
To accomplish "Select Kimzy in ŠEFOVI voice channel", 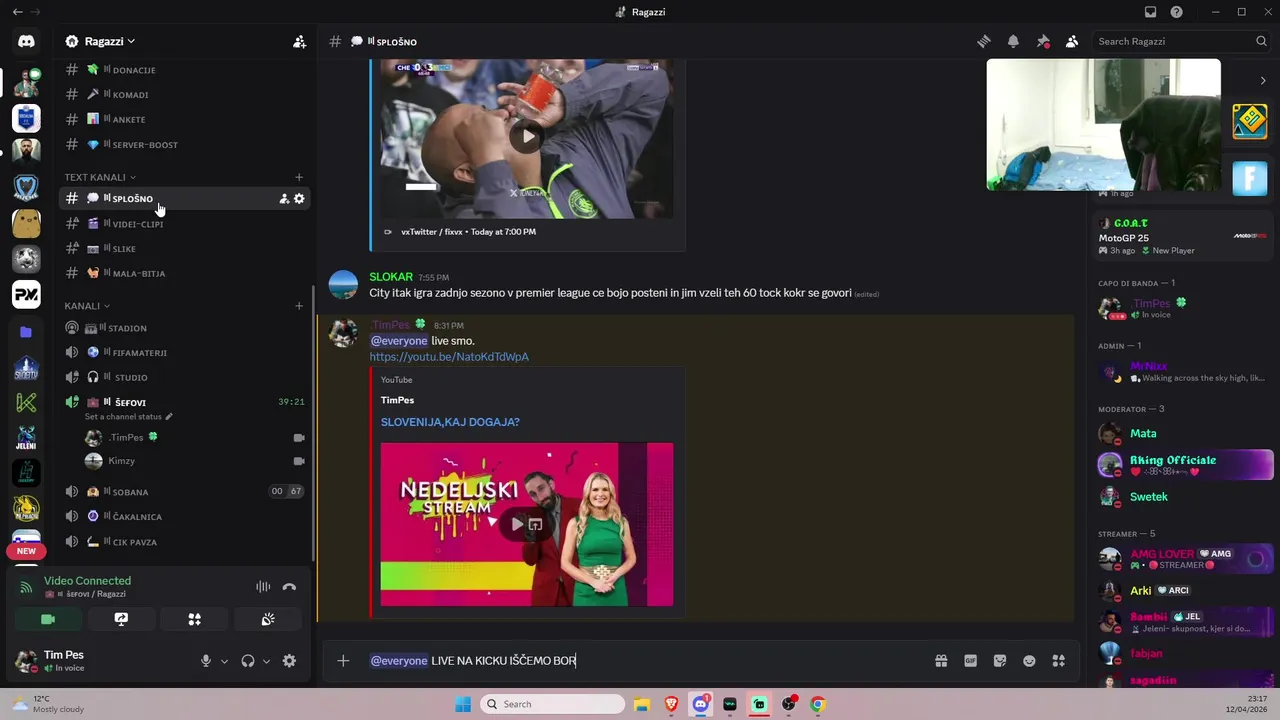I will [x=193, y=461].
